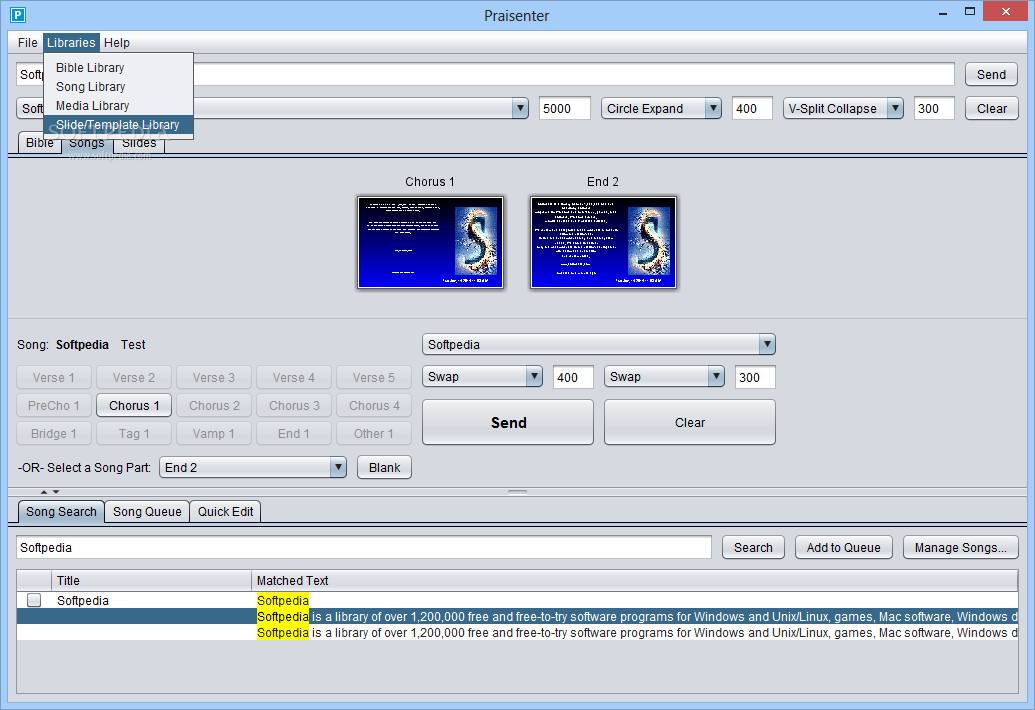Click the large Send button
The height and width of the screenshot is (710, 1035).
[x=508, y=422]
